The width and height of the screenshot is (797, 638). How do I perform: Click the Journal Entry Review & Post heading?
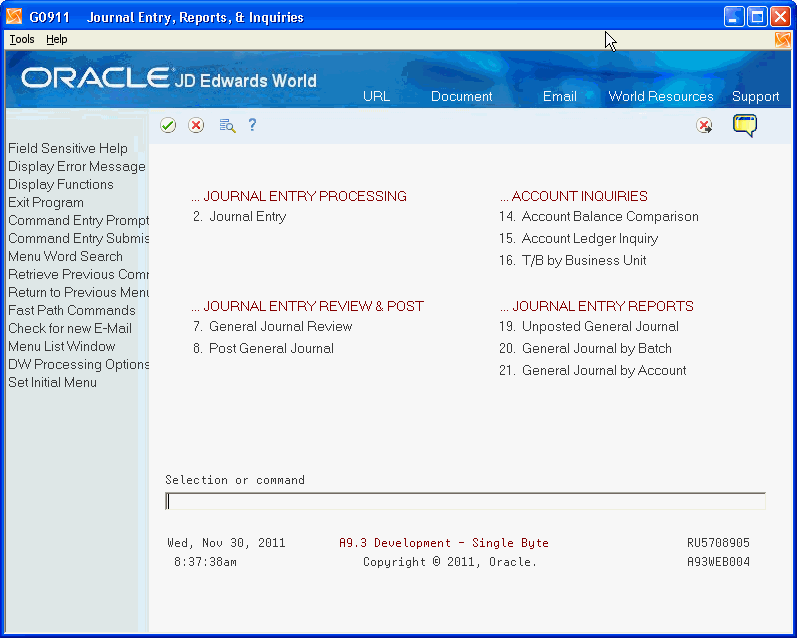point(308,306)
